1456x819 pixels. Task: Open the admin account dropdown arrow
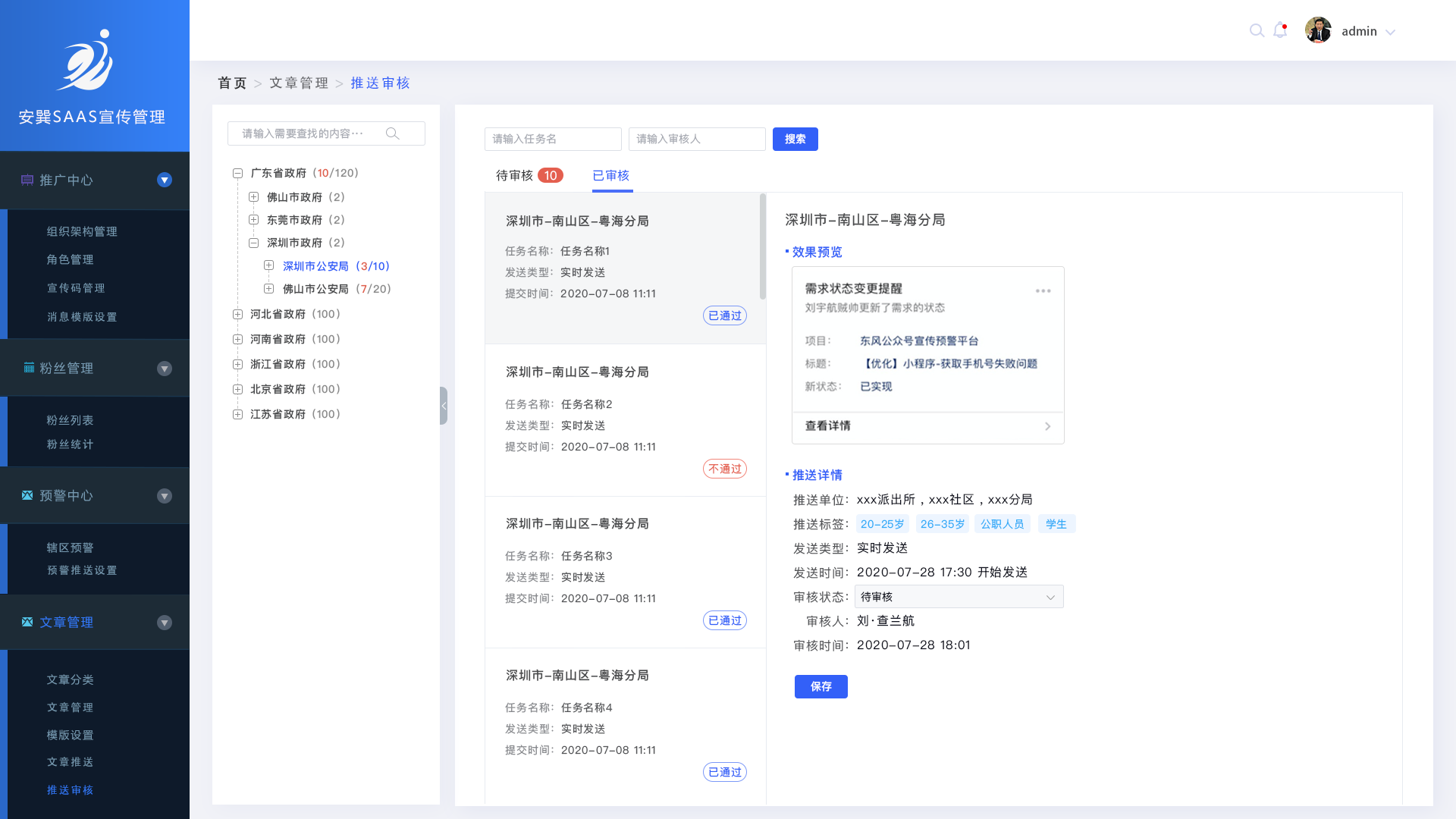pos(1390,32)
